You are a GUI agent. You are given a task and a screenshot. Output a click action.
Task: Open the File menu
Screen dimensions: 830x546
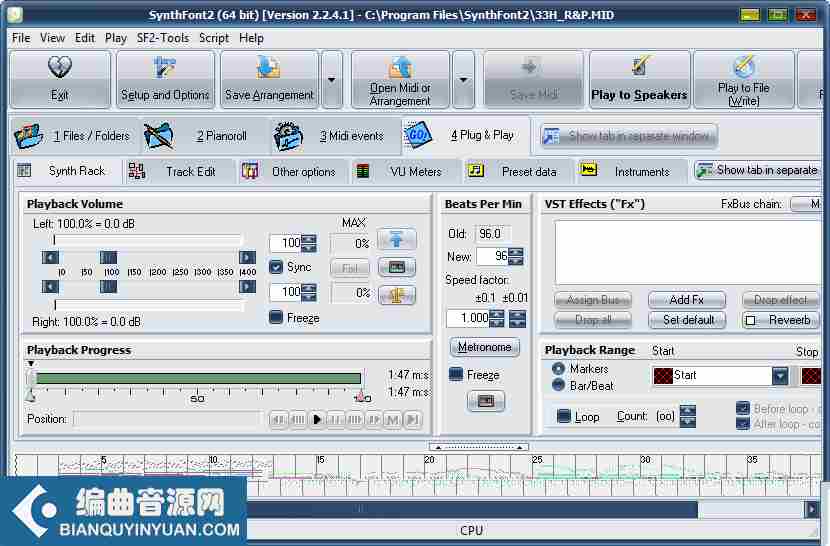(21, 38)
